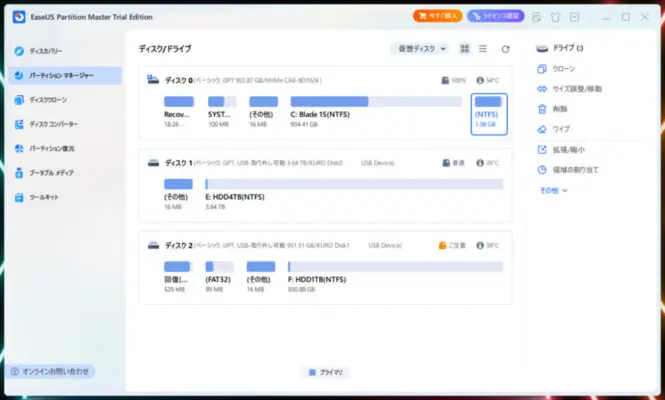Screen dimensions: 665x400
Task: Select the E: HDD4TB(NTFS) partition
Action: click(x=354, y=194)
